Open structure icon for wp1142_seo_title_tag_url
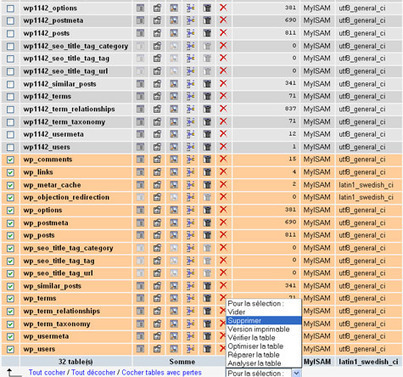The width and height of the screenshot is (403, 377). coord(157,71)
